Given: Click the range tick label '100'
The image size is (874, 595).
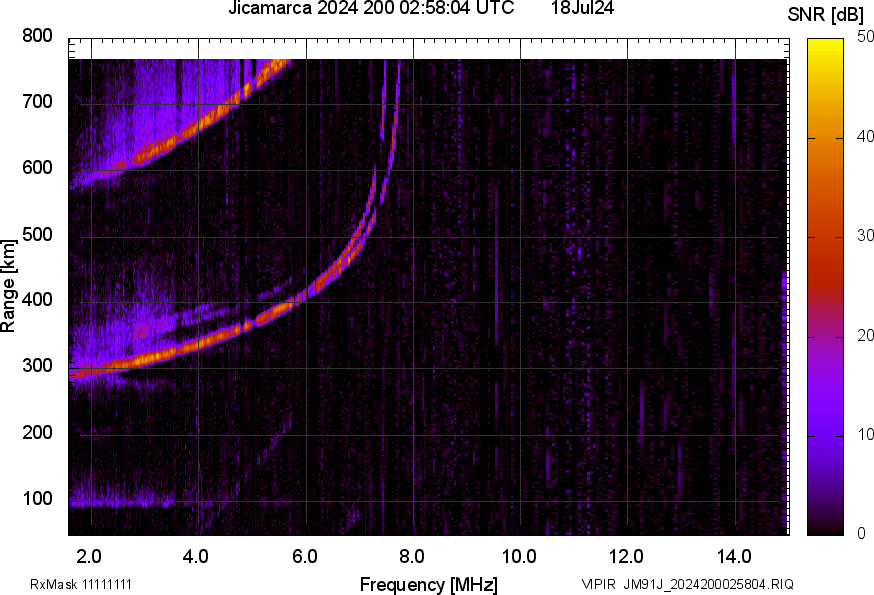Looking at the screenshot, I should pos(37,499).
